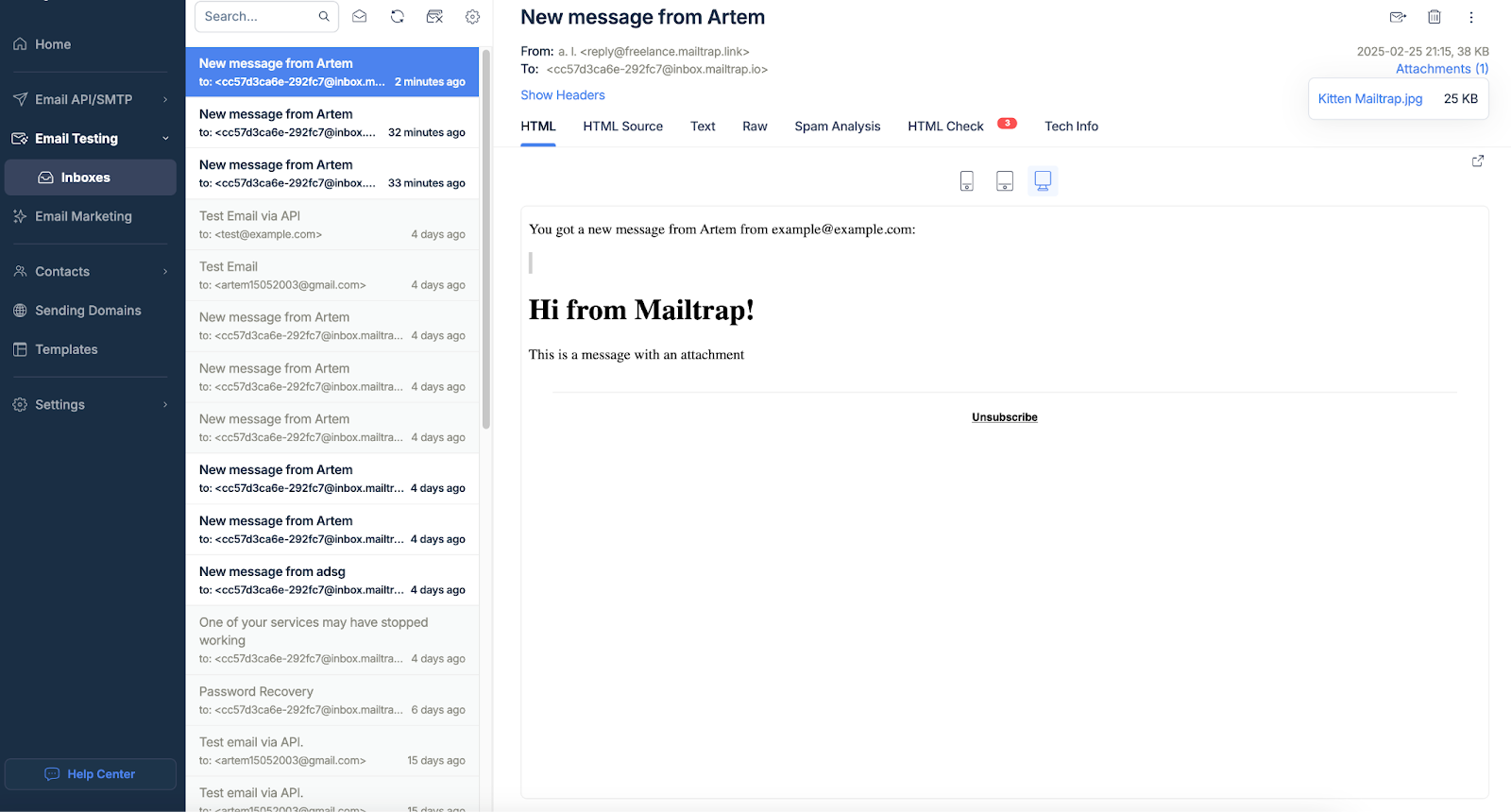This screenshot has height=812, width=1511.
Task: Open message from Artem 32 minutes ago
Action: pos(332,123)
